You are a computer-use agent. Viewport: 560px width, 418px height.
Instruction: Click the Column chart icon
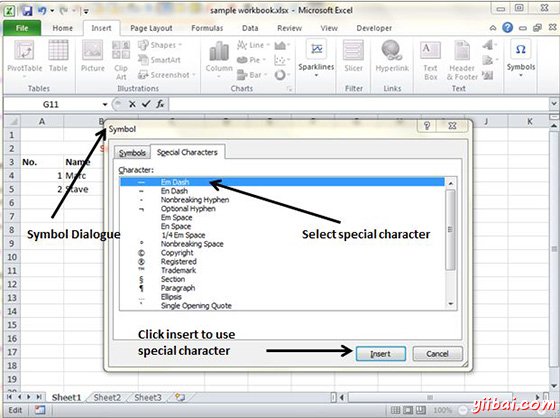pos(219,51)
